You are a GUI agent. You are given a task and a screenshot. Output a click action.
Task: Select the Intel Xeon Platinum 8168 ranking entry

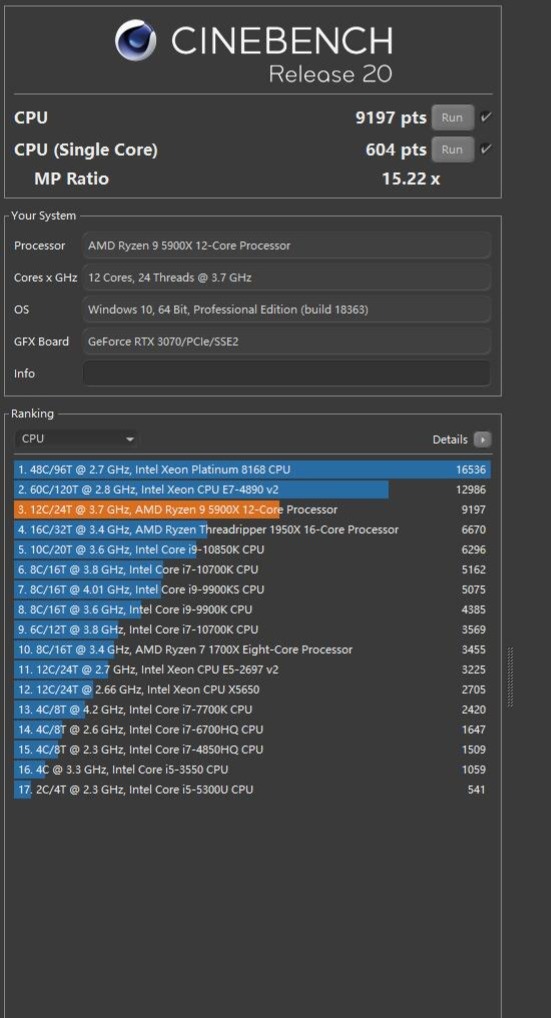[252, 469]
